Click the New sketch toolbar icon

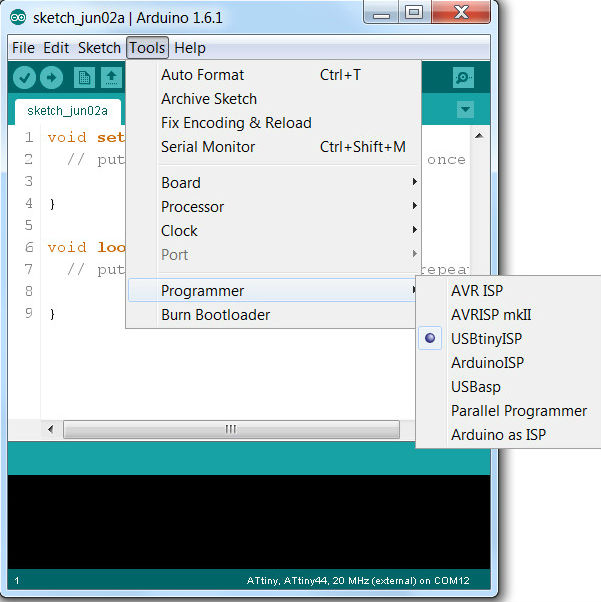coord(84,78)
